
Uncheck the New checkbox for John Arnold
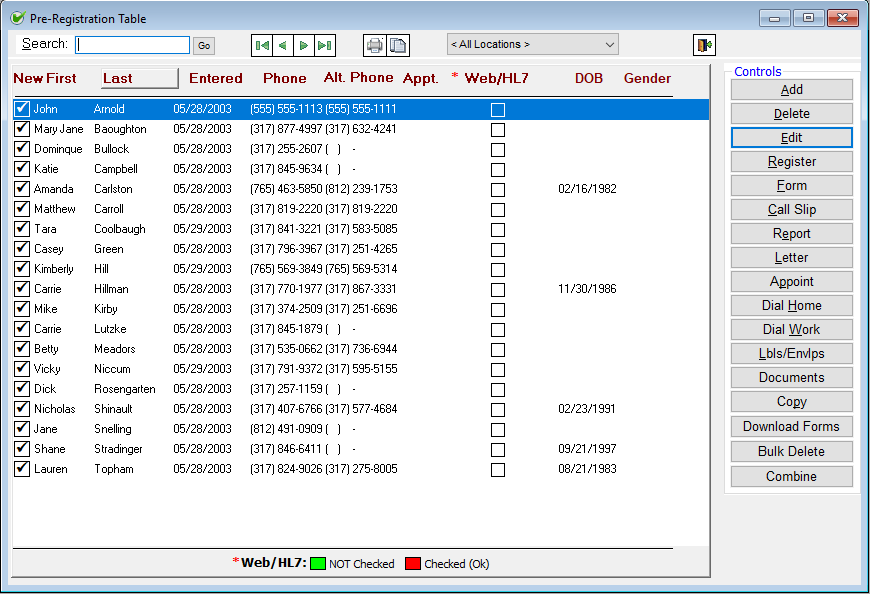[22, 109]
